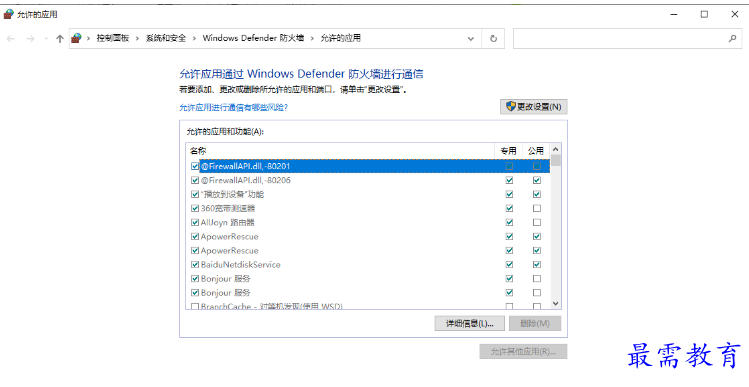Click the firewall icon in address bar
The image size is (749, 387).
click(76, 38)
